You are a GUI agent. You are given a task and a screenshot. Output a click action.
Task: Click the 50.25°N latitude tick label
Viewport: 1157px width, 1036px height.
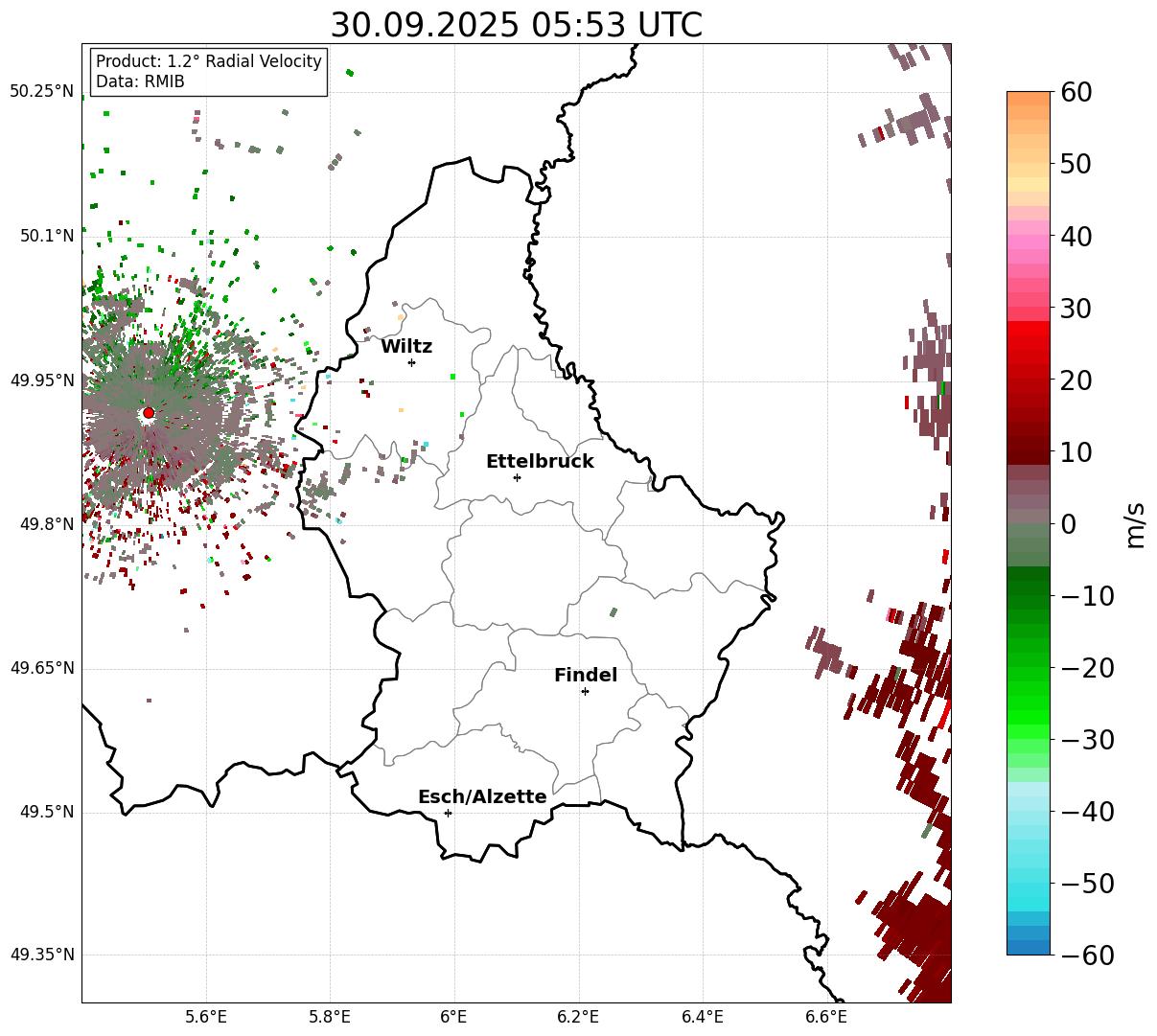click(41, 91)
